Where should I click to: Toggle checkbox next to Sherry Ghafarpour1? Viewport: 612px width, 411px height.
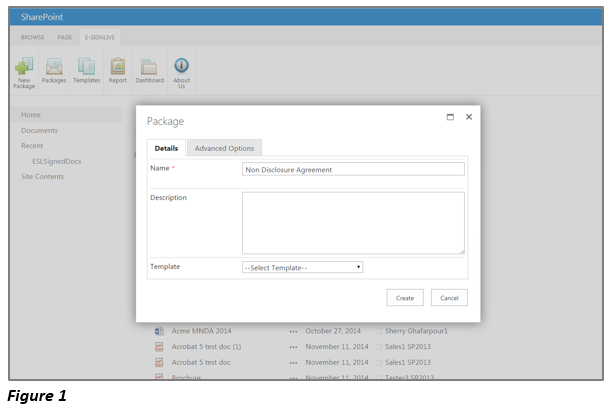pos(379,331)
